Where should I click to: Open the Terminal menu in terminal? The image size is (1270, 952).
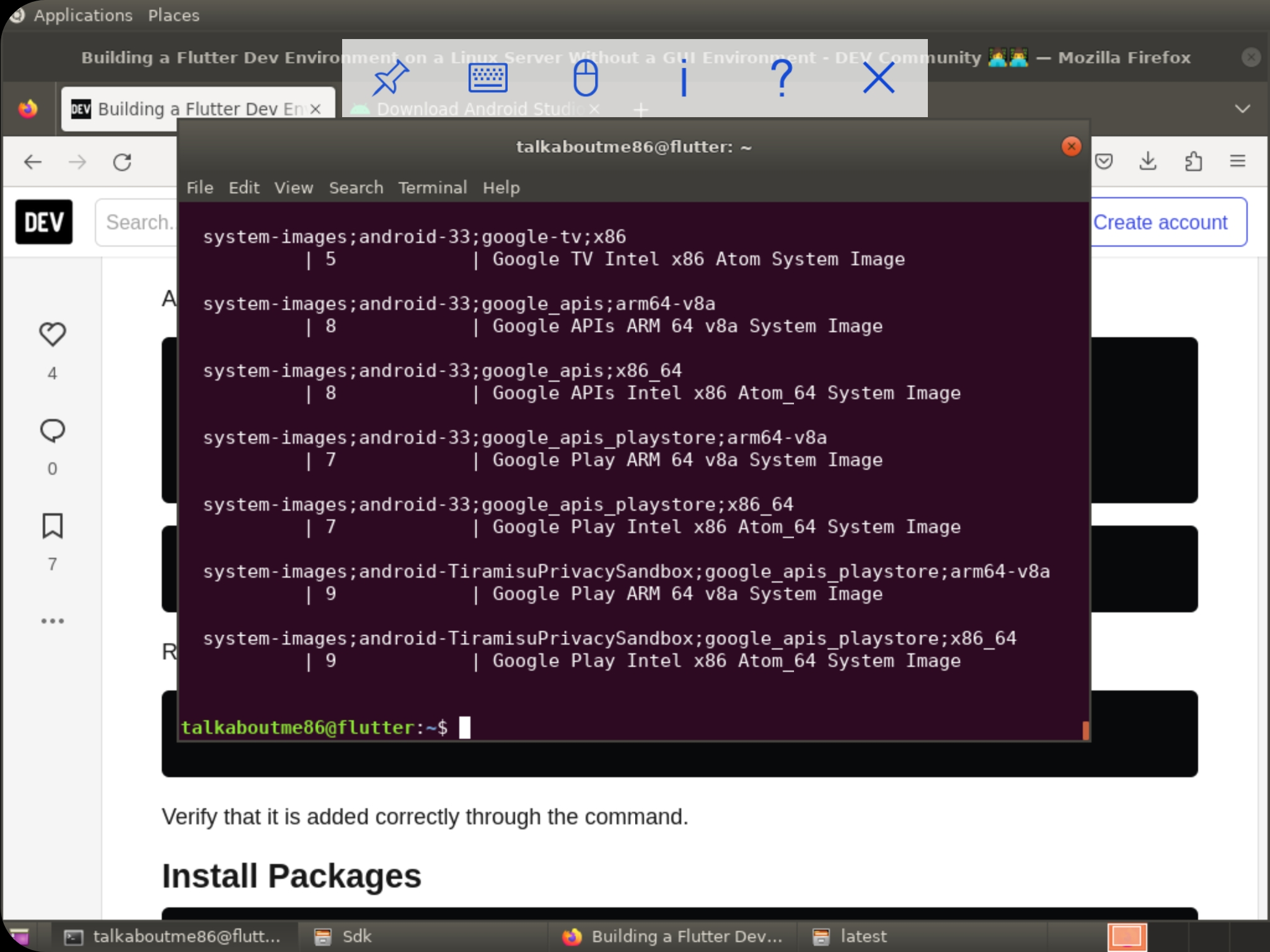pos(432,188)
